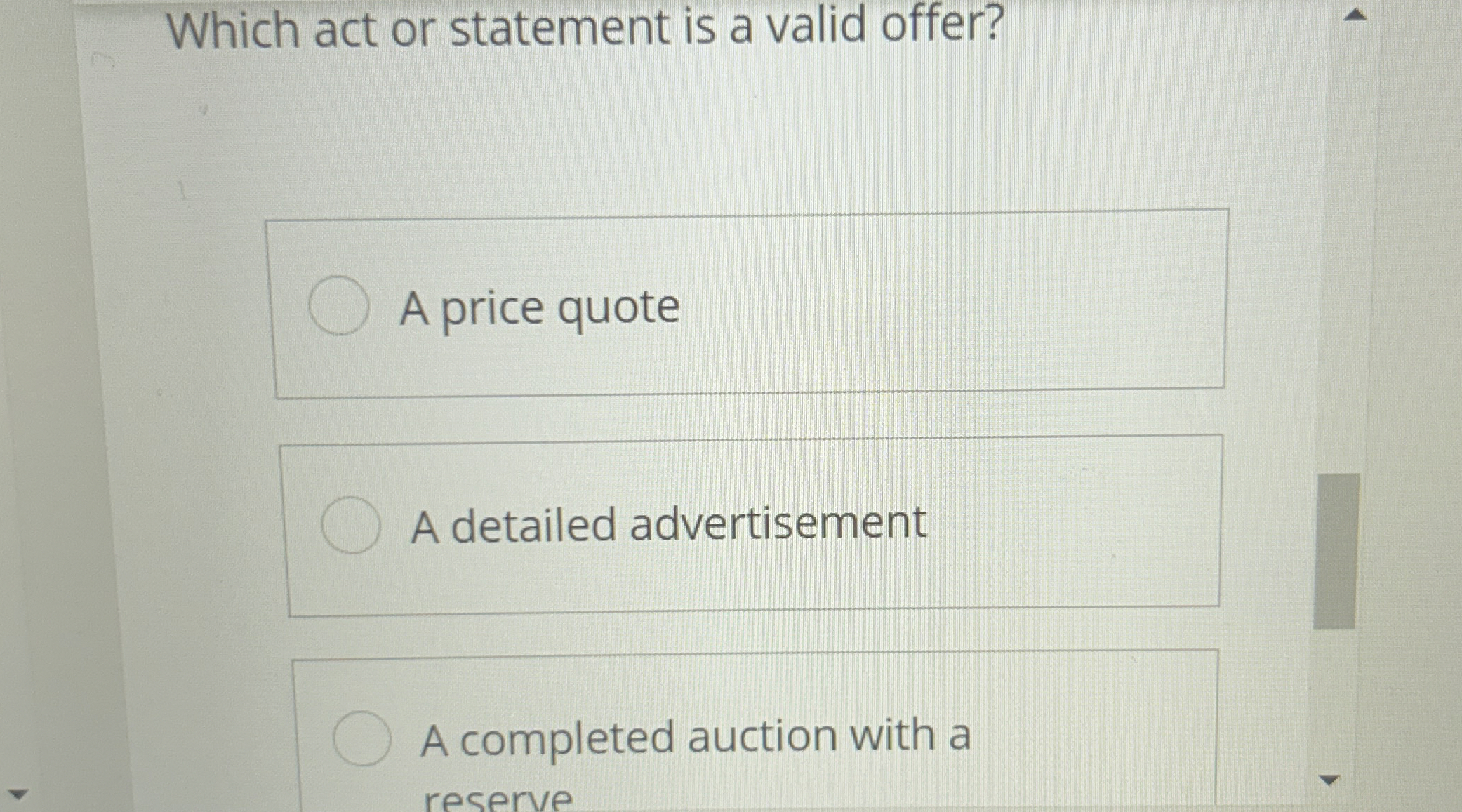Viewport: 1462px width, 812px height.
Task: Select the radio button for 'A detailed advertisement'
Action: click(x=352, y=524)
